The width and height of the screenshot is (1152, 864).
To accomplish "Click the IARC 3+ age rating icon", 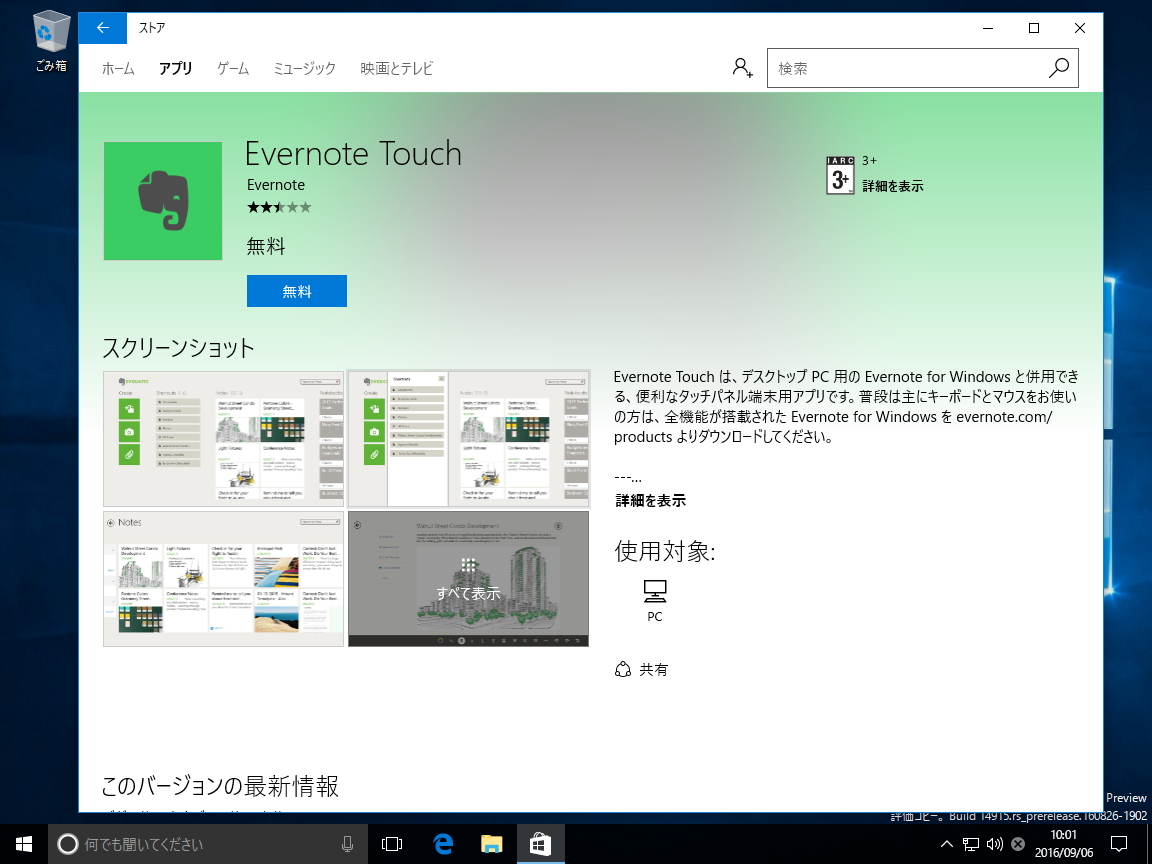I will [x=840, y=176].
